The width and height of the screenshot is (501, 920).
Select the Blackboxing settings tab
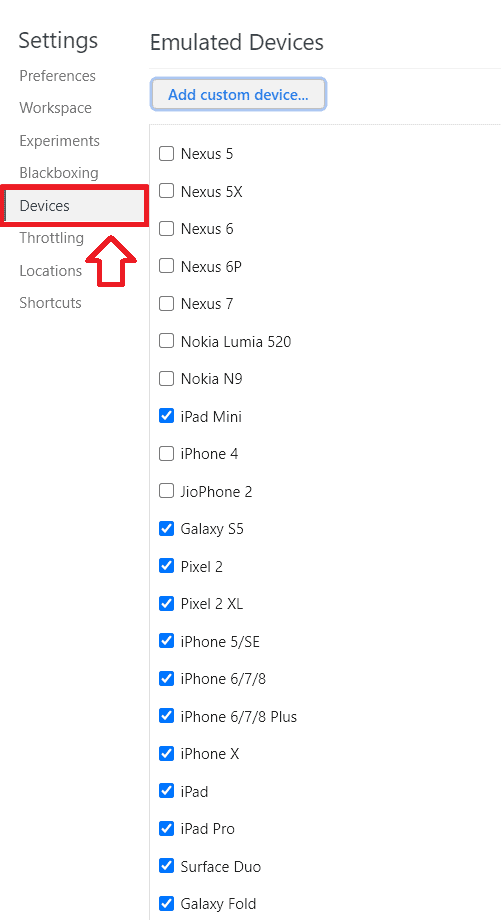[59, 173]
